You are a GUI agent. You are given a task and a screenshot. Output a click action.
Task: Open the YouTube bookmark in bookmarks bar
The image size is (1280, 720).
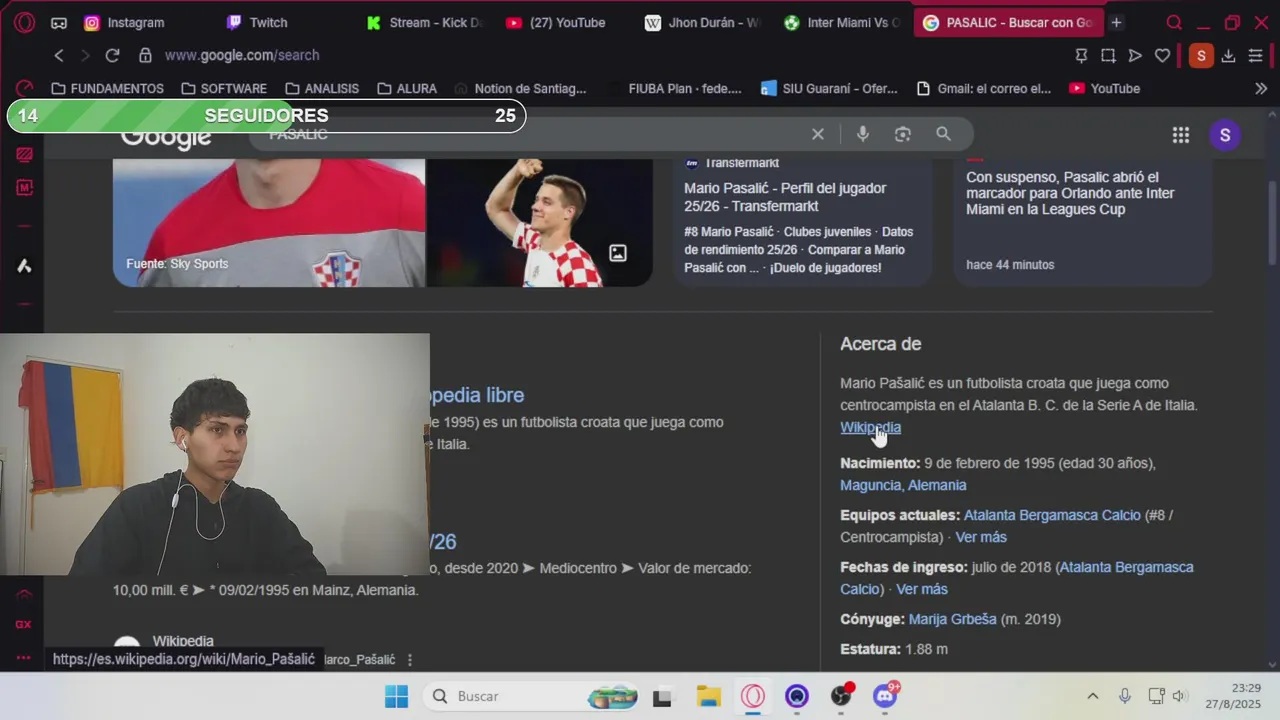(1104, 88)
